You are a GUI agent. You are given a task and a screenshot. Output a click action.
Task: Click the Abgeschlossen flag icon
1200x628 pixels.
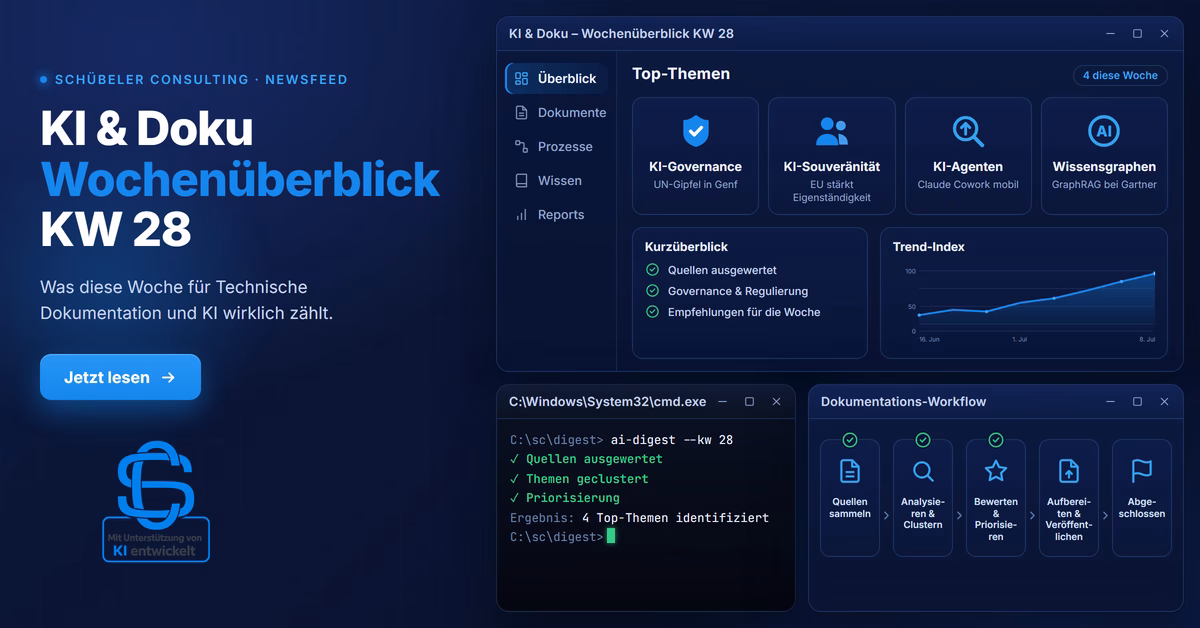[x=1141, y=471]
